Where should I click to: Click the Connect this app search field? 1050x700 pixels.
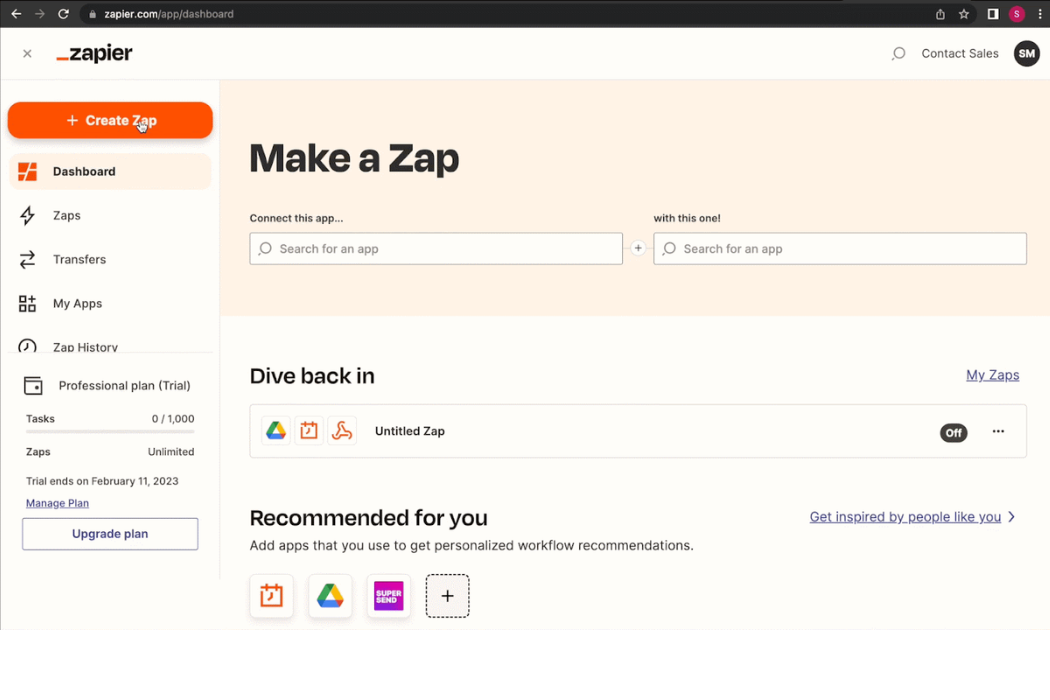[436, 249]
